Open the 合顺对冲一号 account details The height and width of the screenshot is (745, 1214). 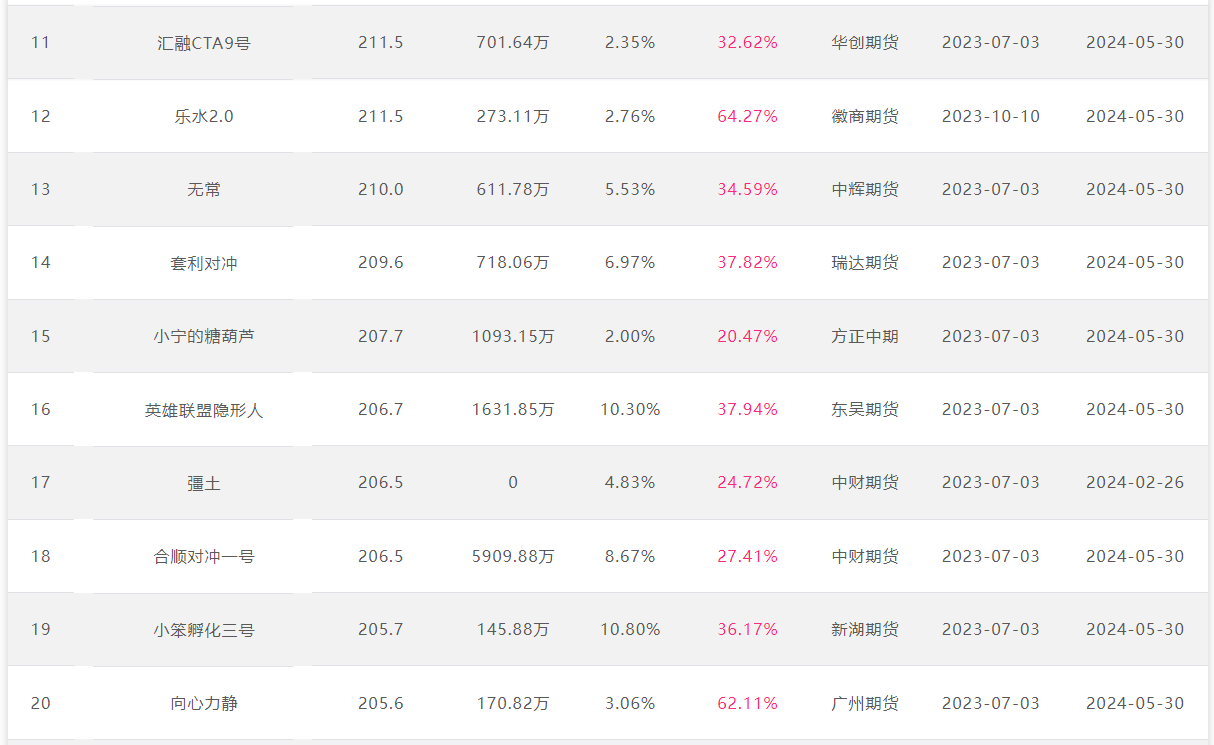[204, 556]
